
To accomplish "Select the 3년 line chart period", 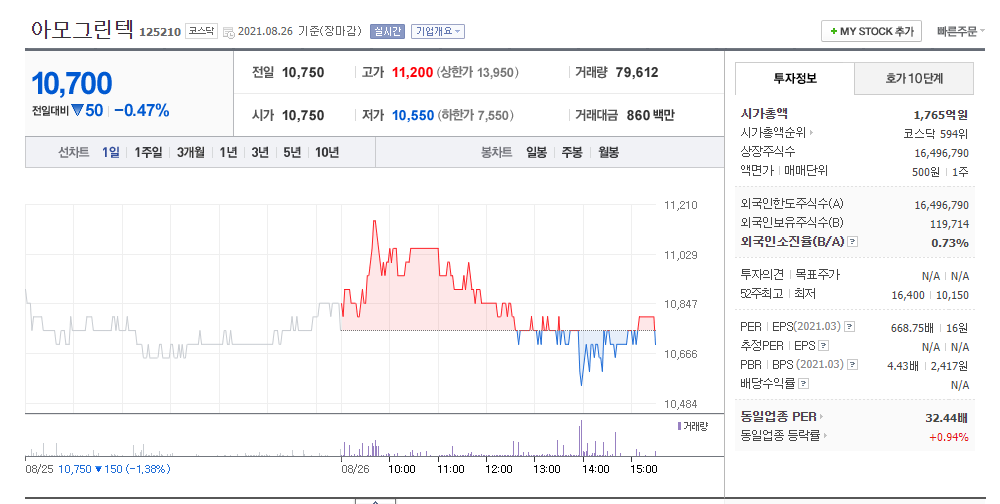I will tap(260, 152).
